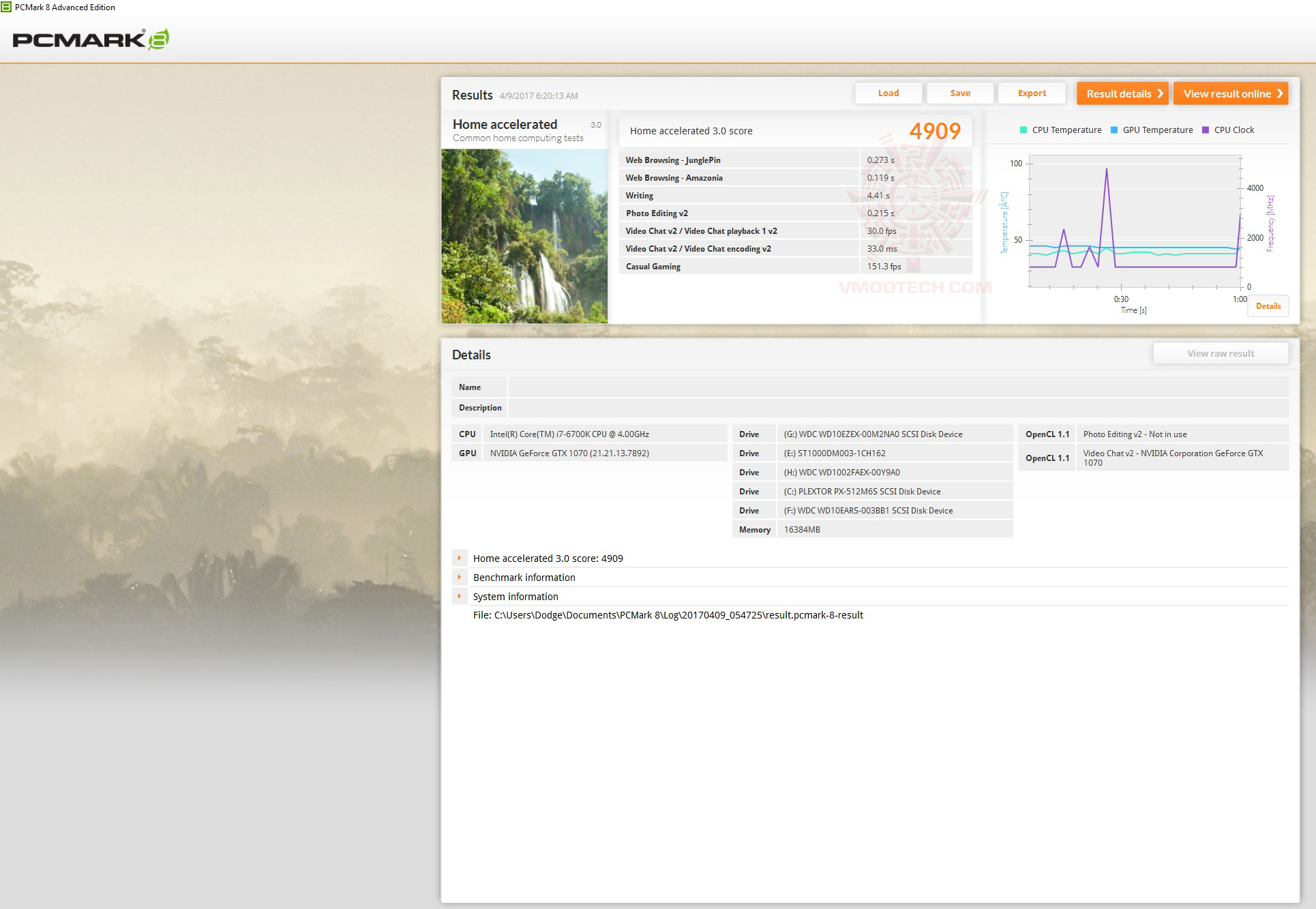Click the GPU Temperature legend square
This screenshot has width=1316, height=909.
coord(1114,130)
